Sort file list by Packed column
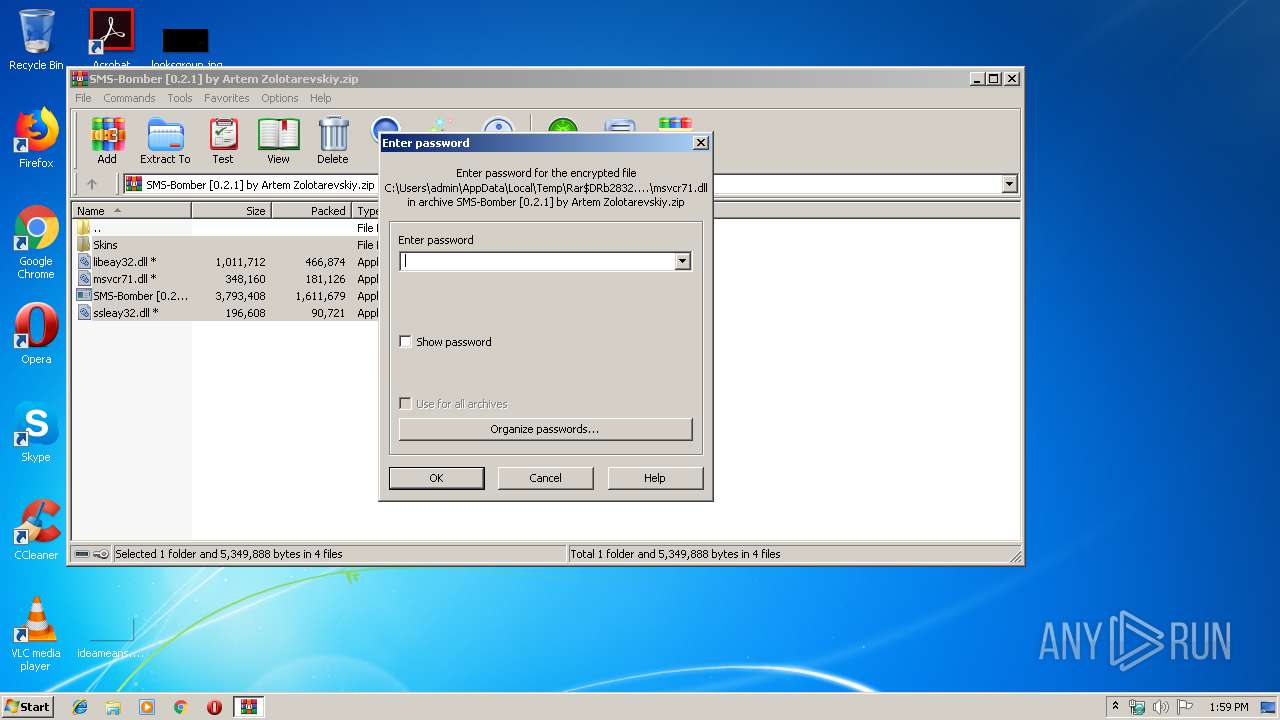Image resolution: width=1280 pixels, height=720 pixels. click(x=312, y=211)
